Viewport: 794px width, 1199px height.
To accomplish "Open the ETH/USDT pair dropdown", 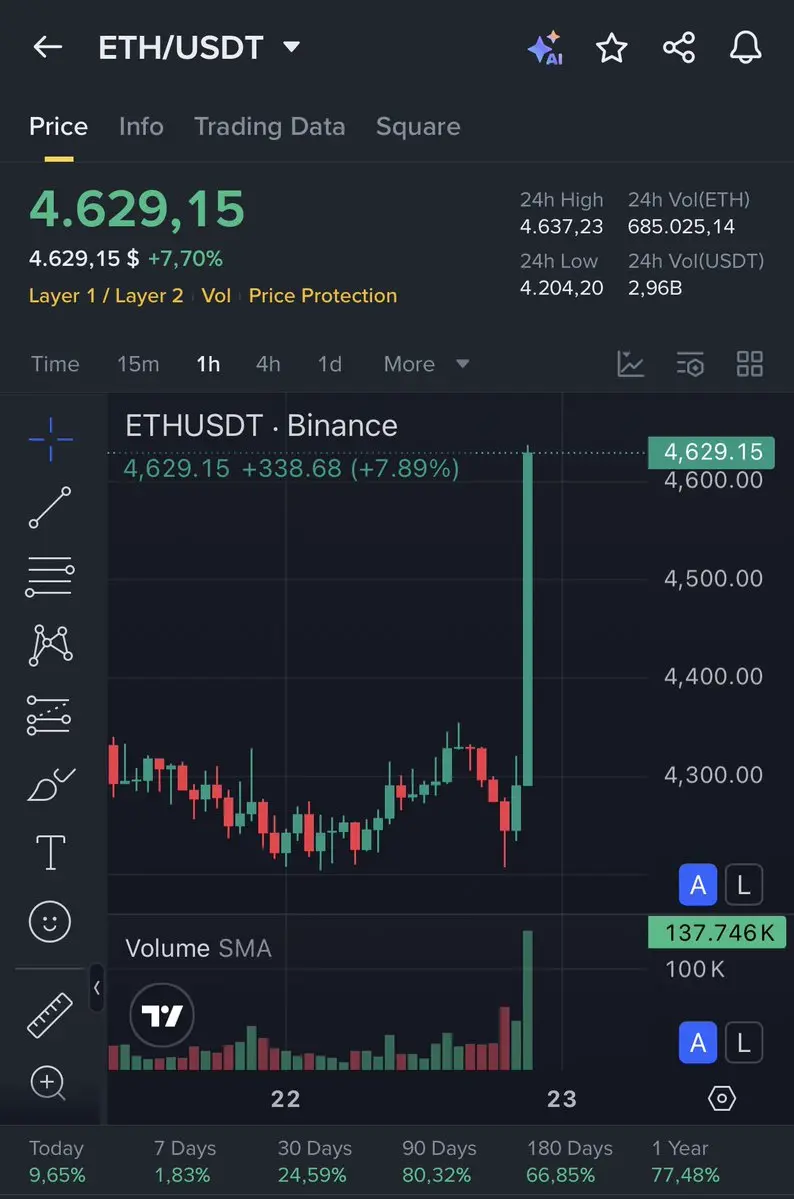I will [x=291, y=47].
